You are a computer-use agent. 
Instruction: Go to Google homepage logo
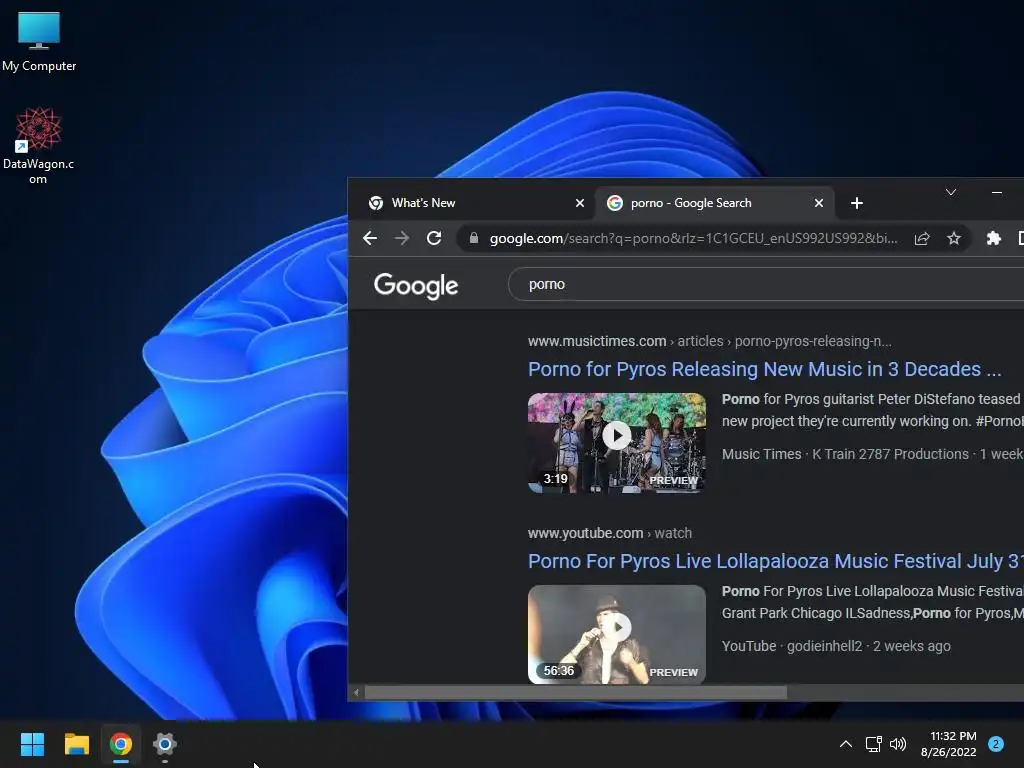416,285
